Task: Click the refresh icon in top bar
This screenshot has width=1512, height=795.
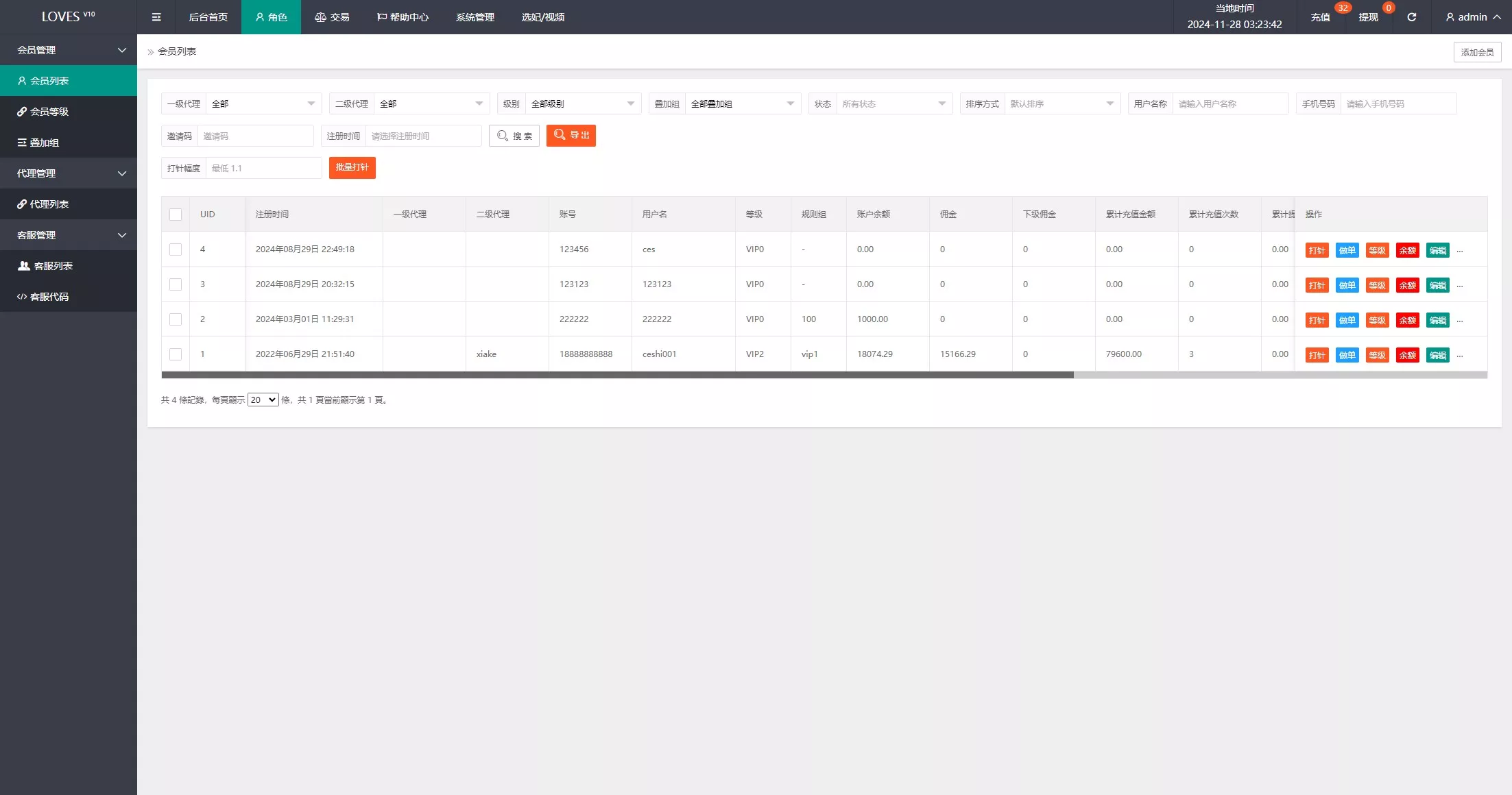Action: [x=1411, y=17]
